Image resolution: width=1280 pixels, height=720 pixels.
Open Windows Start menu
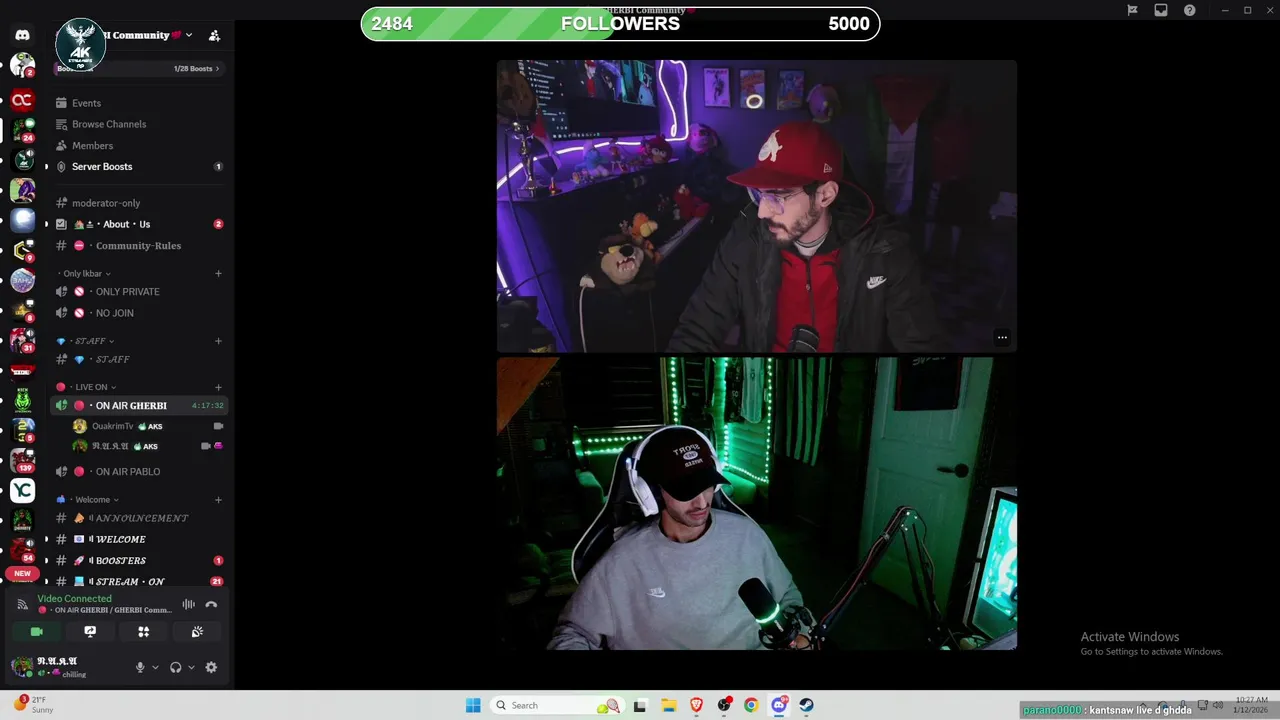pos(473,705)
